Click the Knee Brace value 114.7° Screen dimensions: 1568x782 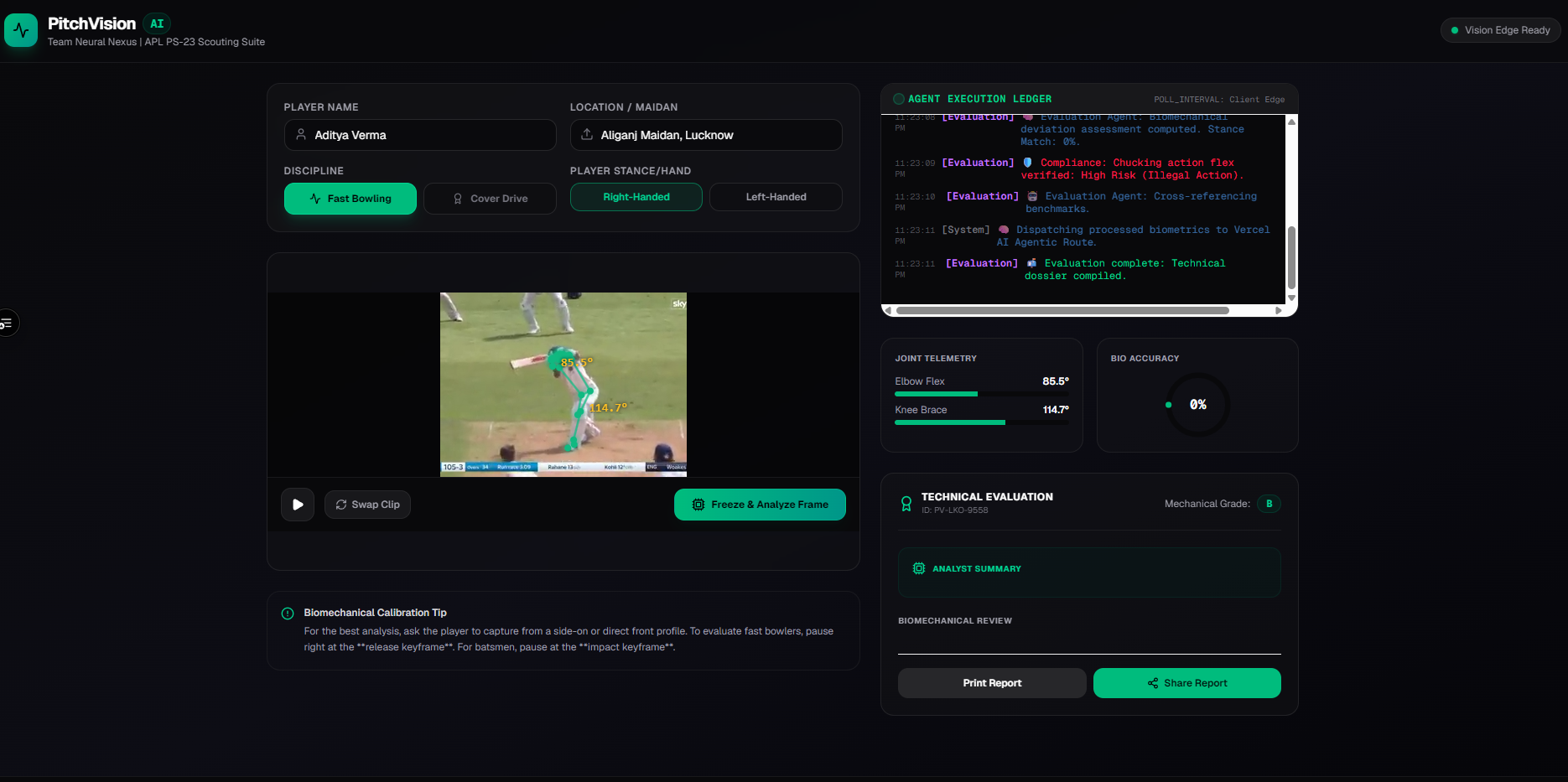(x=1056, y=410)
